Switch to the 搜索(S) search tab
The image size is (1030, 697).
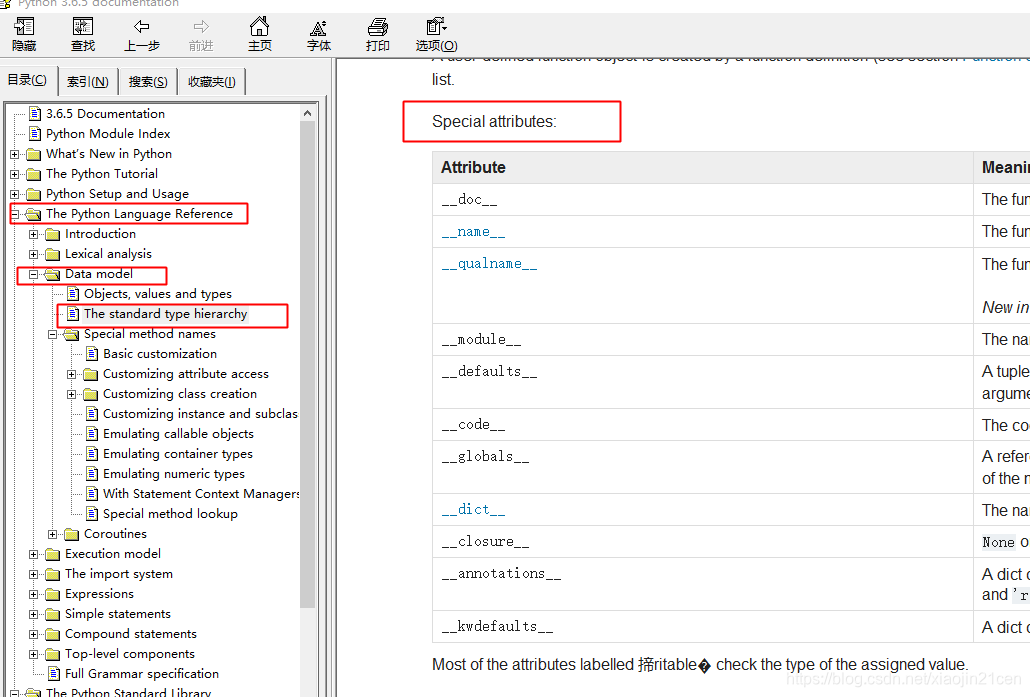pyautogui.click(x=148, y=81)
